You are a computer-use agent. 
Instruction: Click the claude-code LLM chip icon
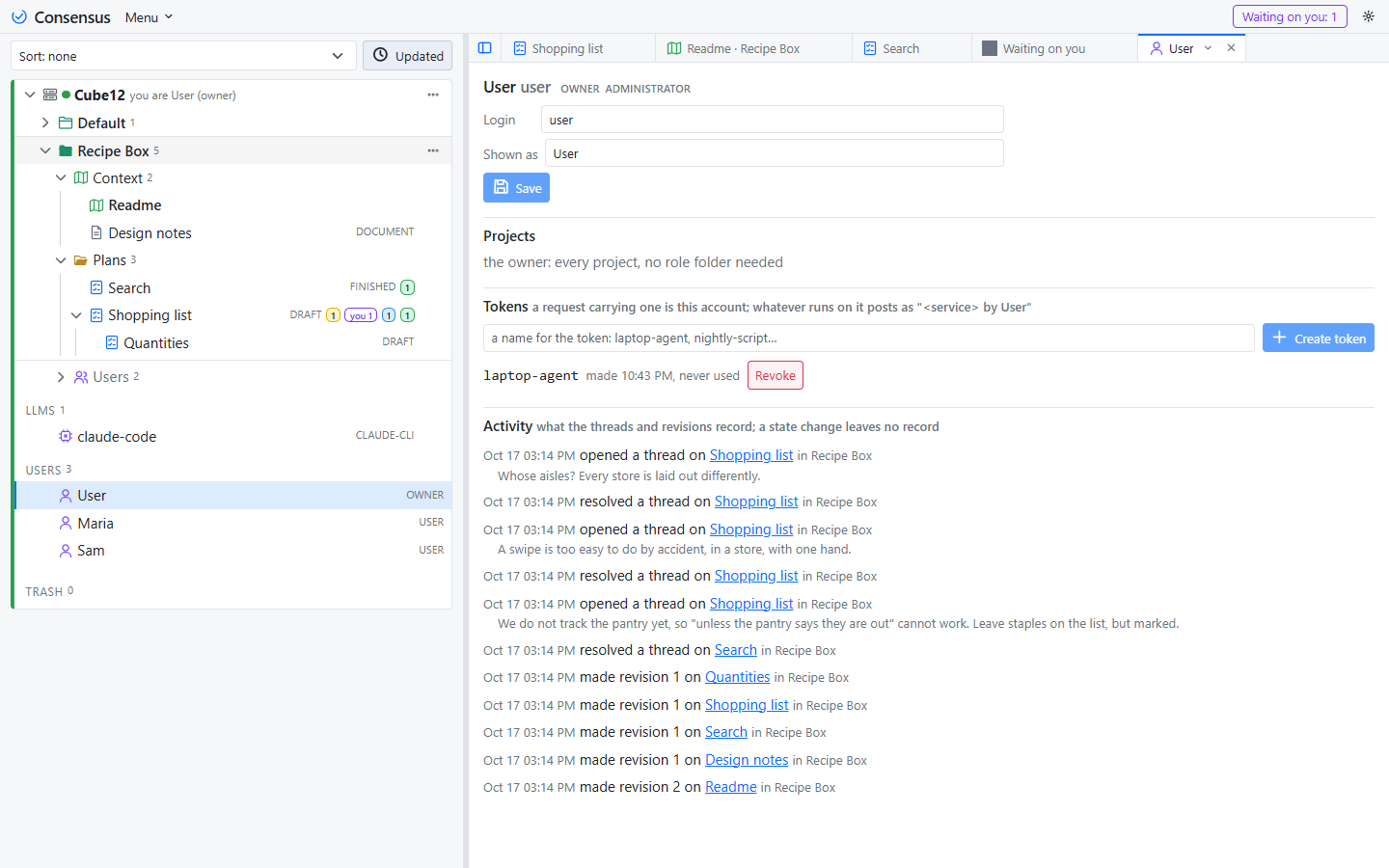[x=66, y=436]
